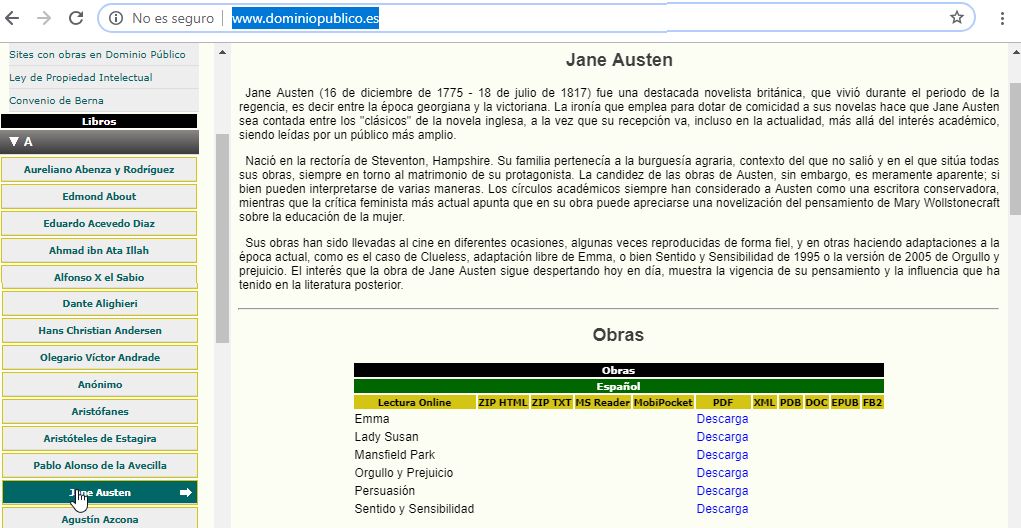This screenshot has height=528, width=1021.
Task: Click the 'ZIP TXT' column header
Action: pos(552,402)
